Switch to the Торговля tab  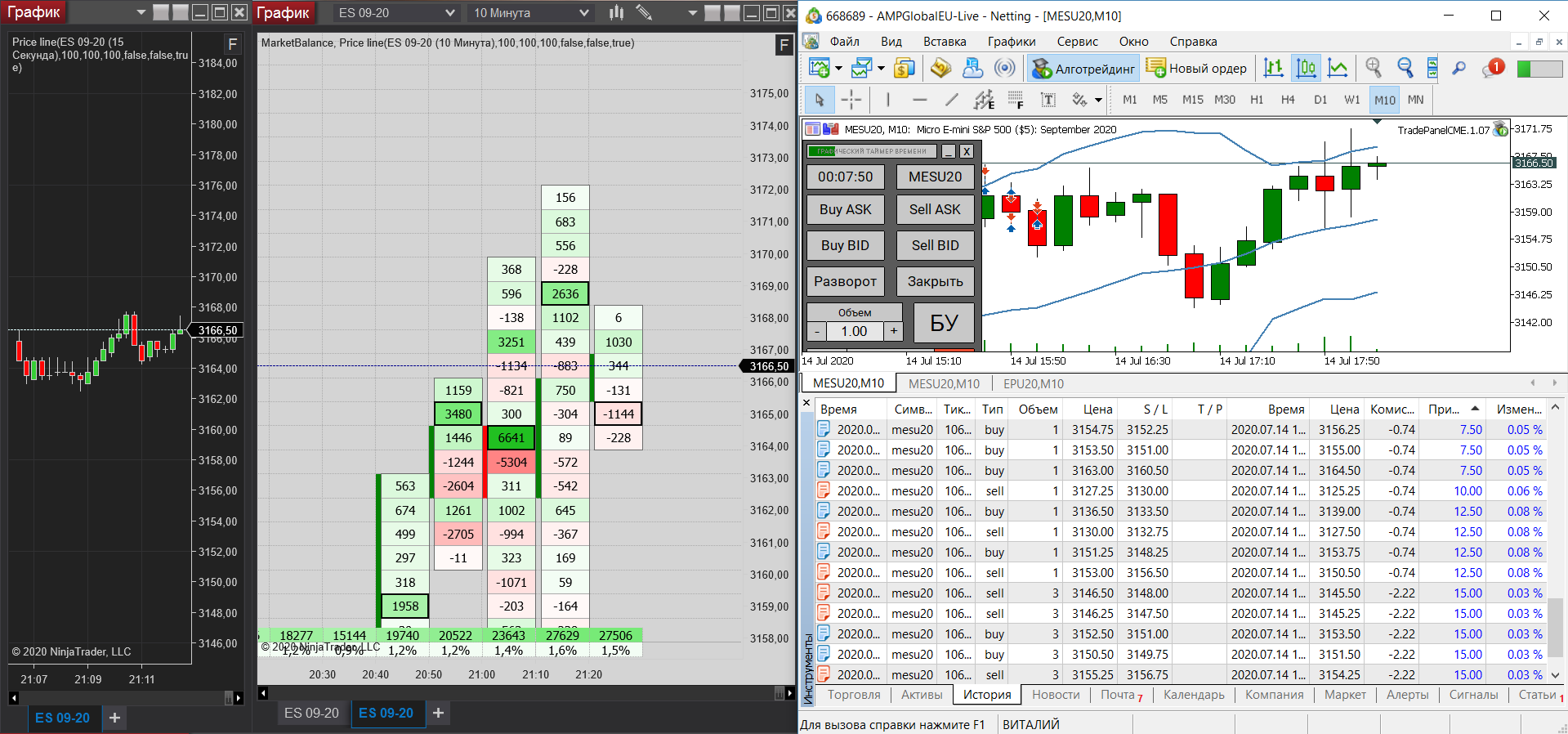pos(854,695)
